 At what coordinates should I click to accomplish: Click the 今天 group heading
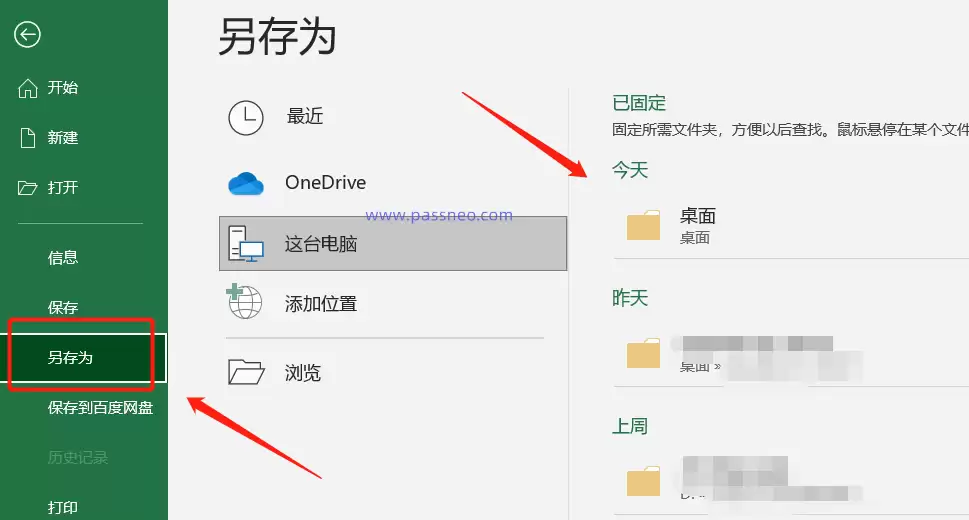pyautogui.click(x=630, y=170)
